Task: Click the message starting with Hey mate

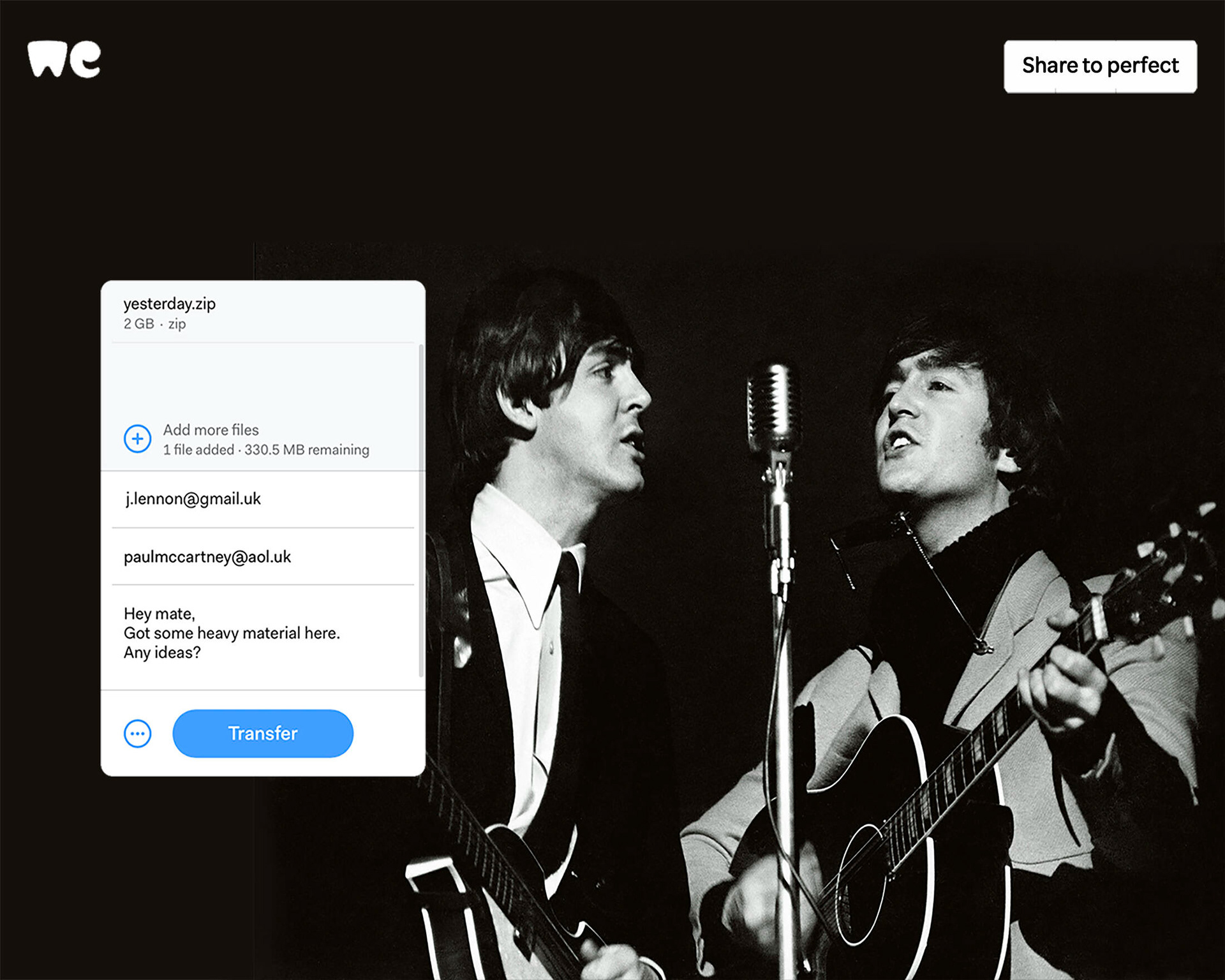Action: 160,614
